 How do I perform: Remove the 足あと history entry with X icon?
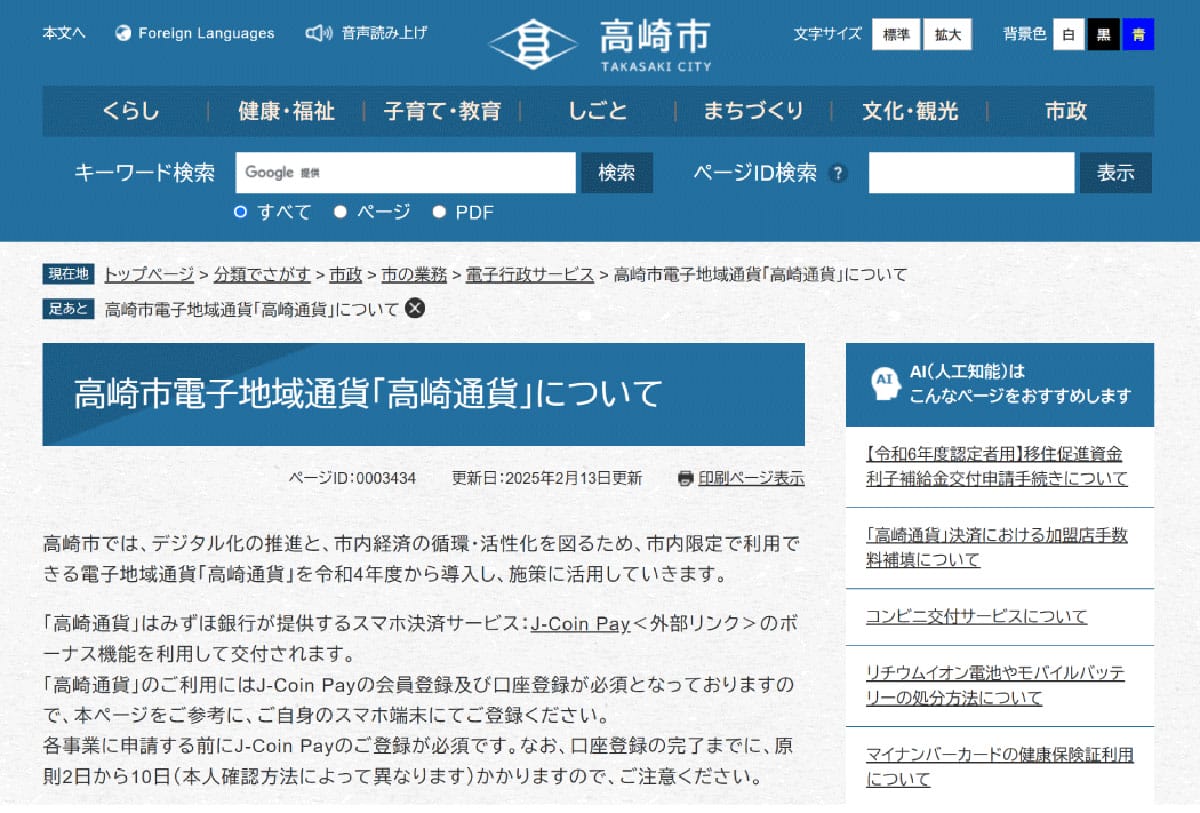(x=415, y=308)
